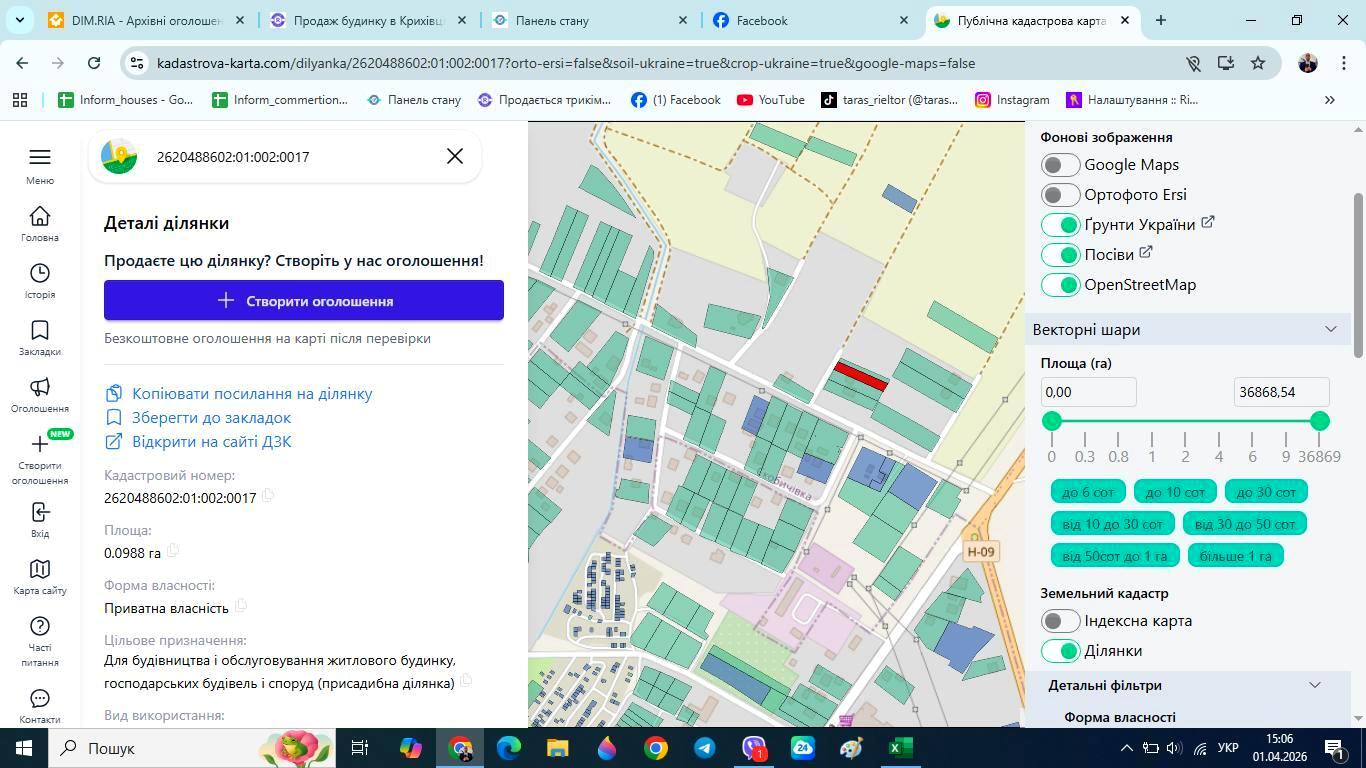This screenshot has width=1366, height=768.
Task: Click the minimum area input 0,00
Action: click(1088, 392)
